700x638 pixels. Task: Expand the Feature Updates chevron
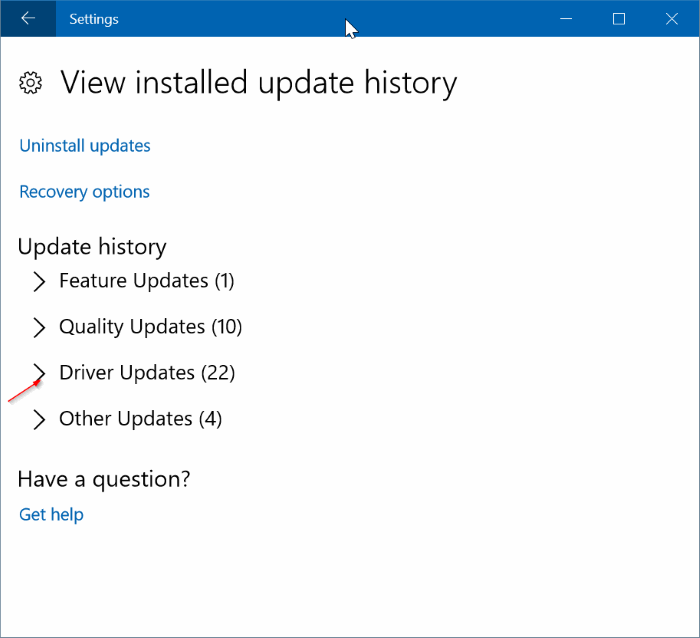tap(39, 281)
